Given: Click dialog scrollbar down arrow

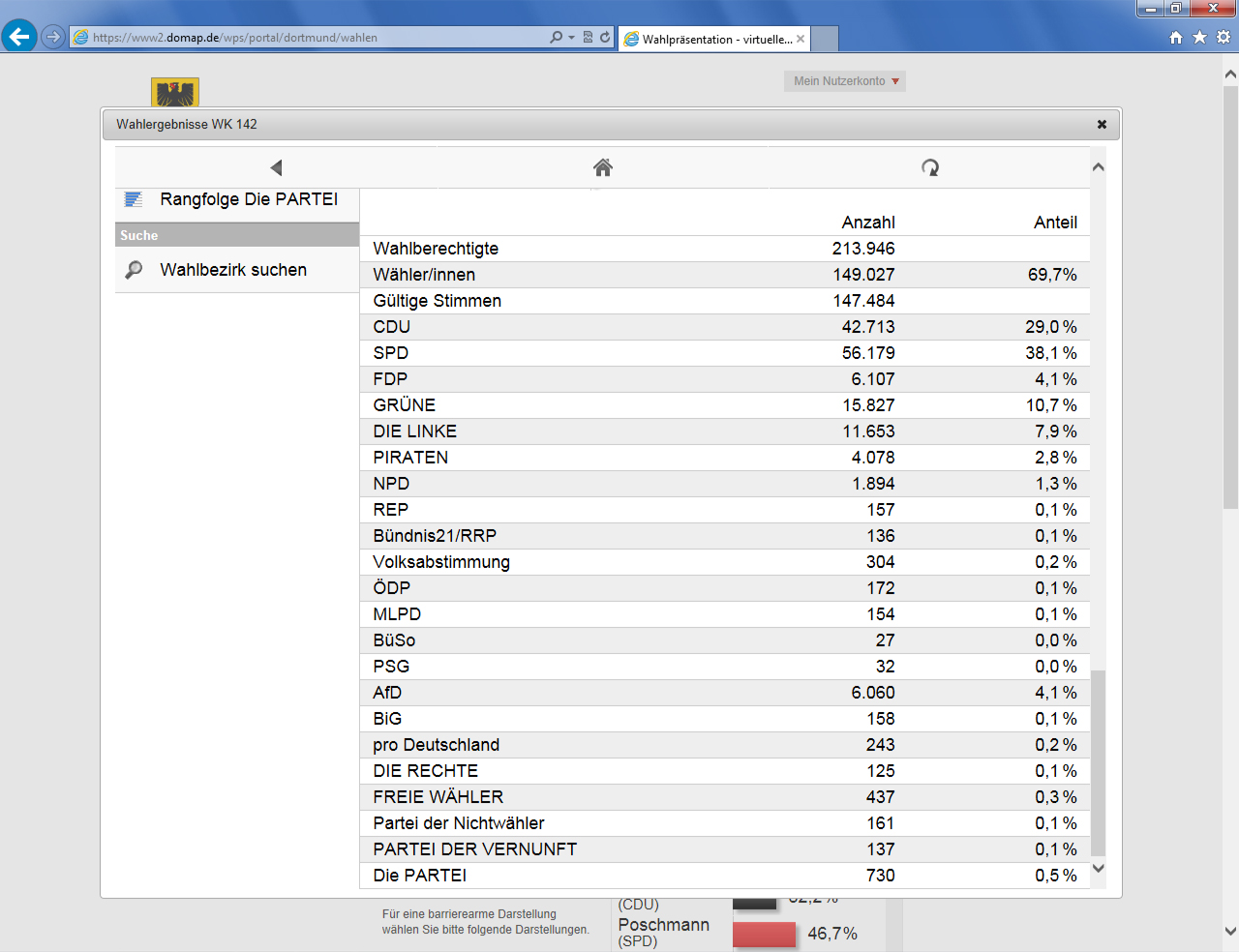Looking at the screenshot, I should pos(1099,868).
